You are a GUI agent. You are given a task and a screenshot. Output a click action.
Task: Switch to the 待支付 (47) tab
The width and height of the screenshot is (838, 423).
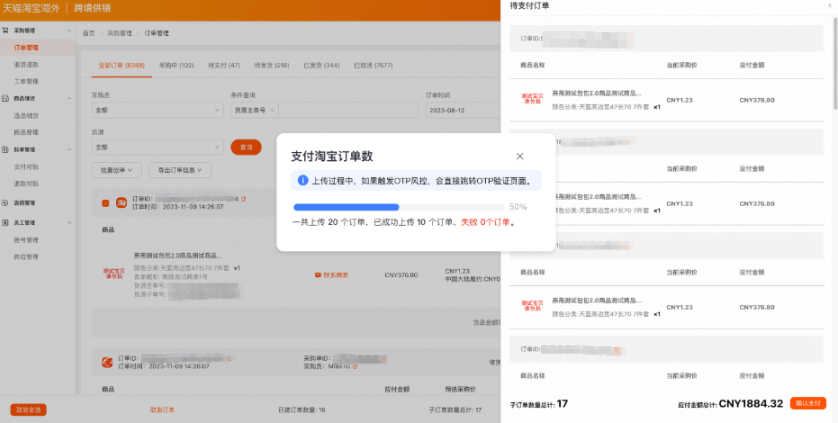pos(224,65)
